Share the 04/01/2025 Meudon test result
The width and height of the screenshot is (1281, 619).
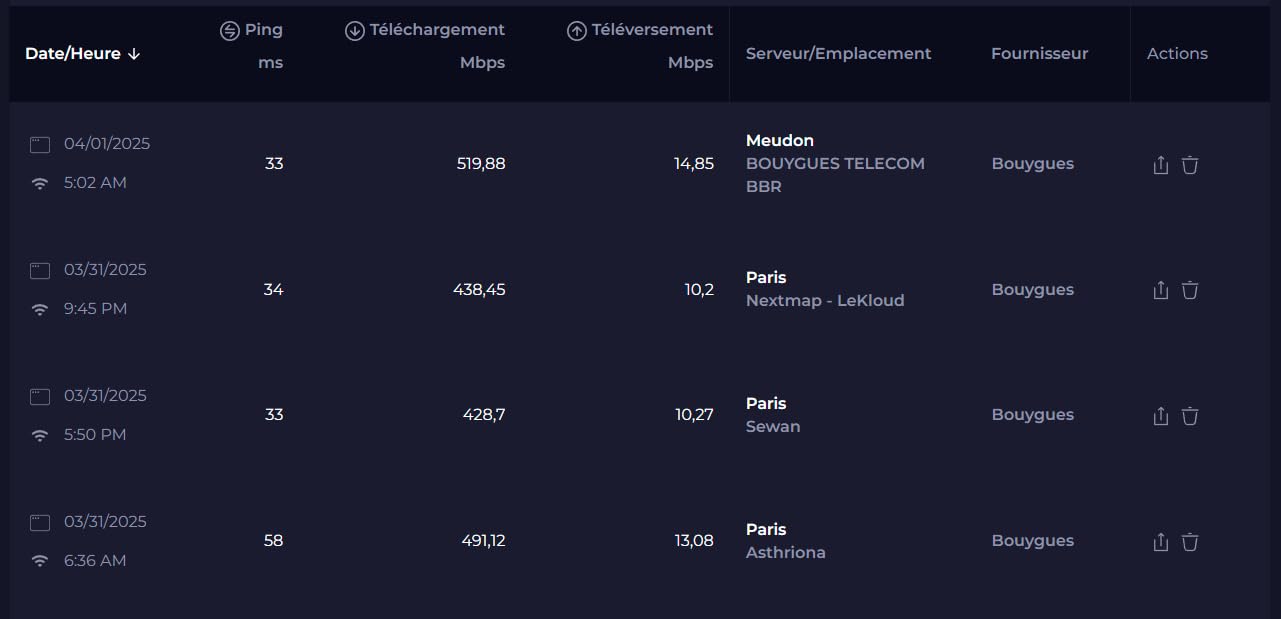(1160, 165)
